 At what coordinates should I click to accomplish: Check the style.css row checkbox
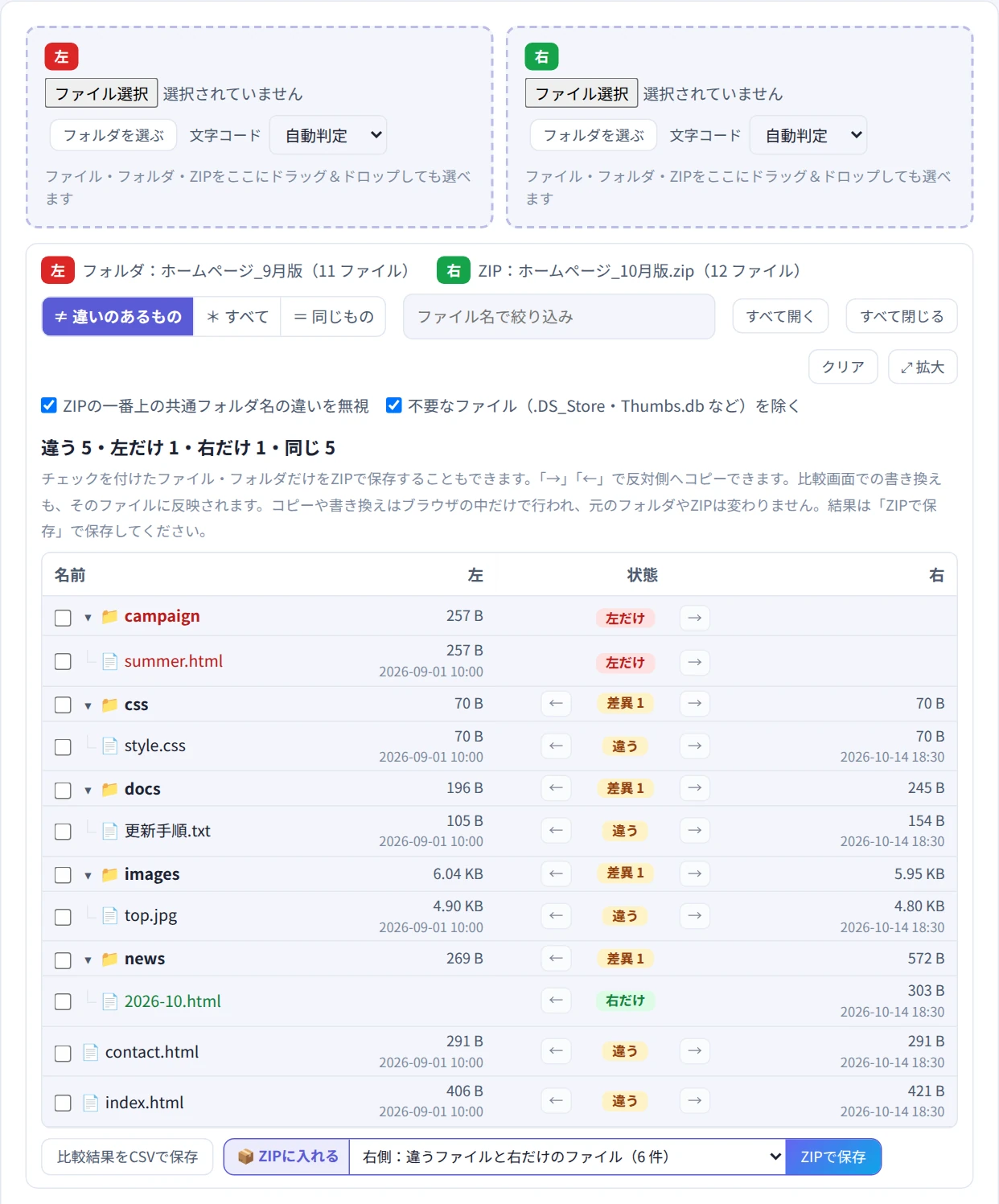[x=63, y=747]
